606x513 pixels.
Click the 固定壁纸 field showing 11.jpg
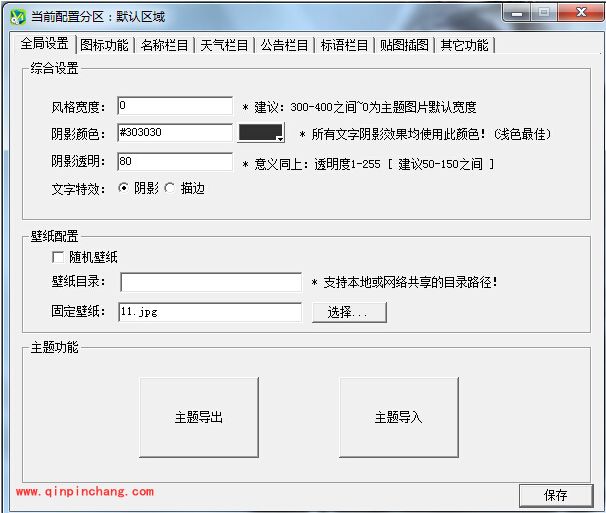210,312
